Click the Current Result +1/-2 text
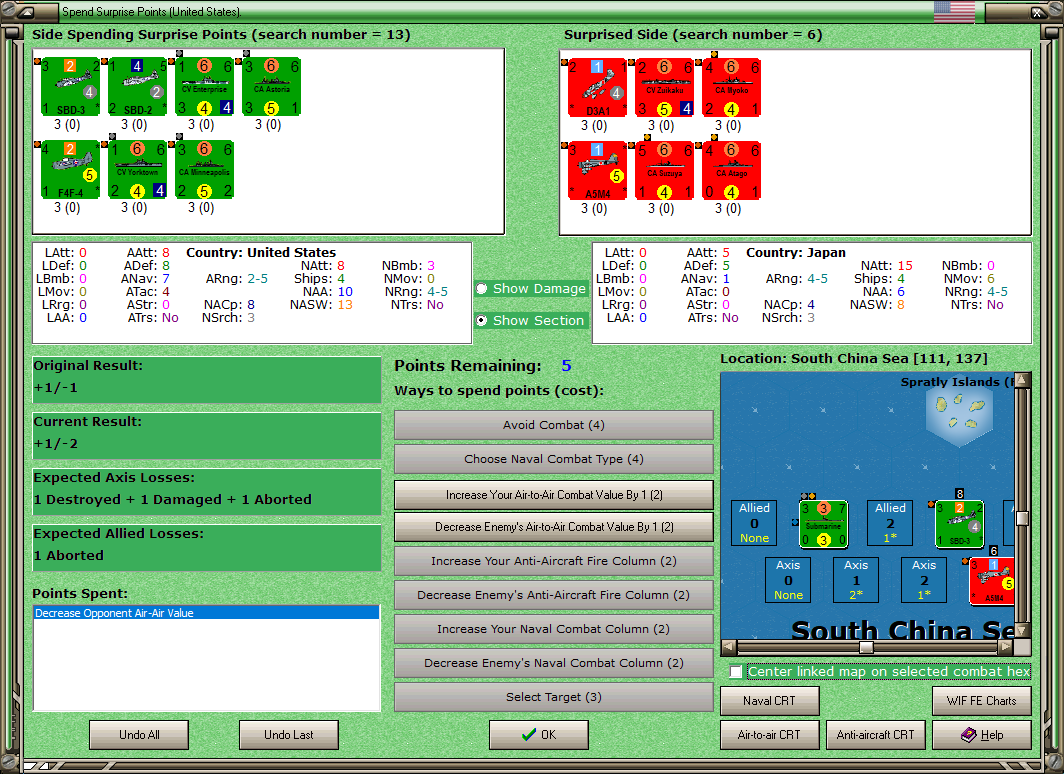 56,444
